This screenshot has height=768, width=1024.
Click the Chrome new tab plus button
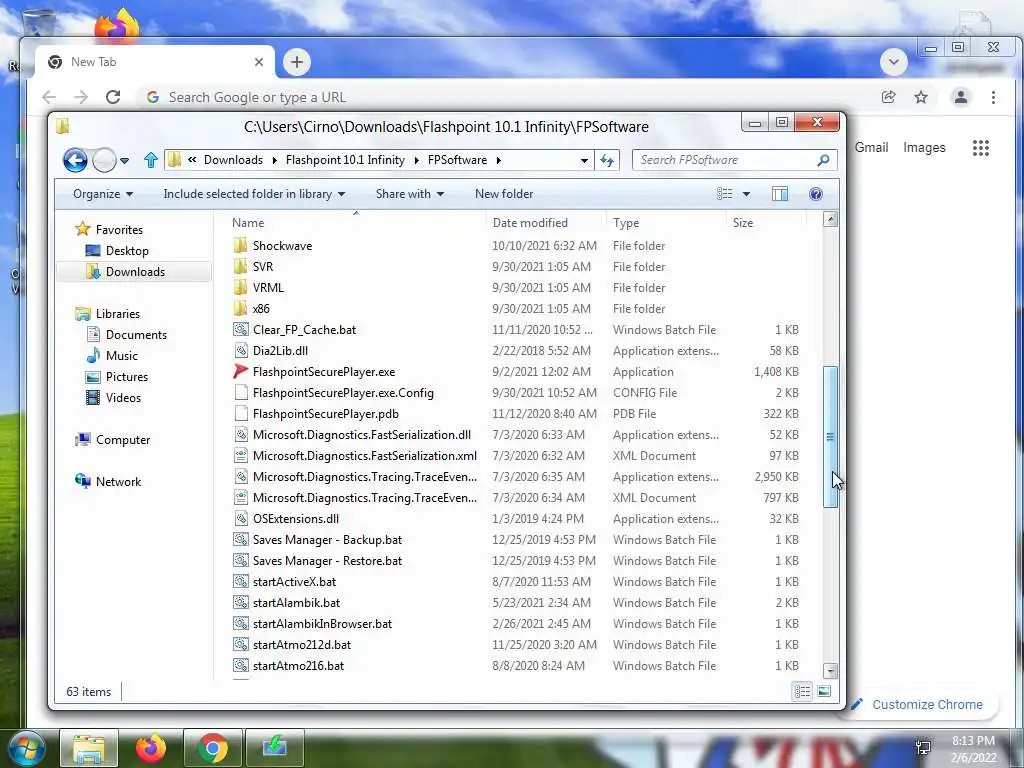pos(296,62)
